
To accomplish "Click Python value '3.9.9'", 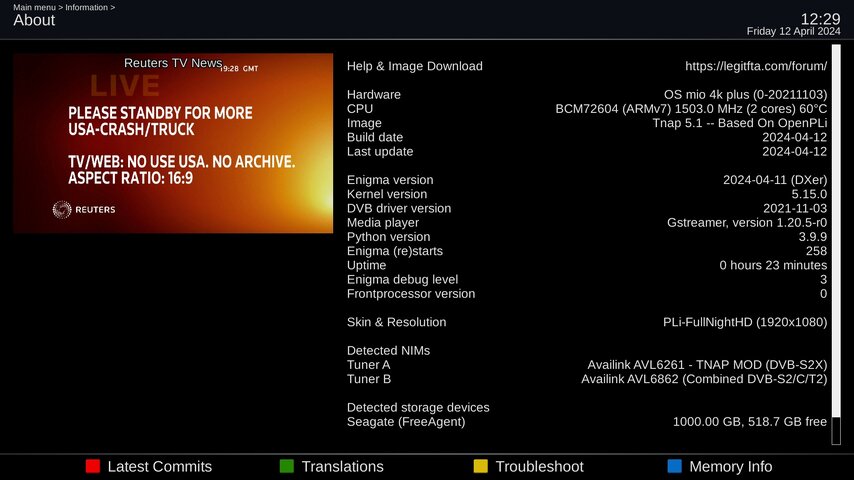I will 813,236.
